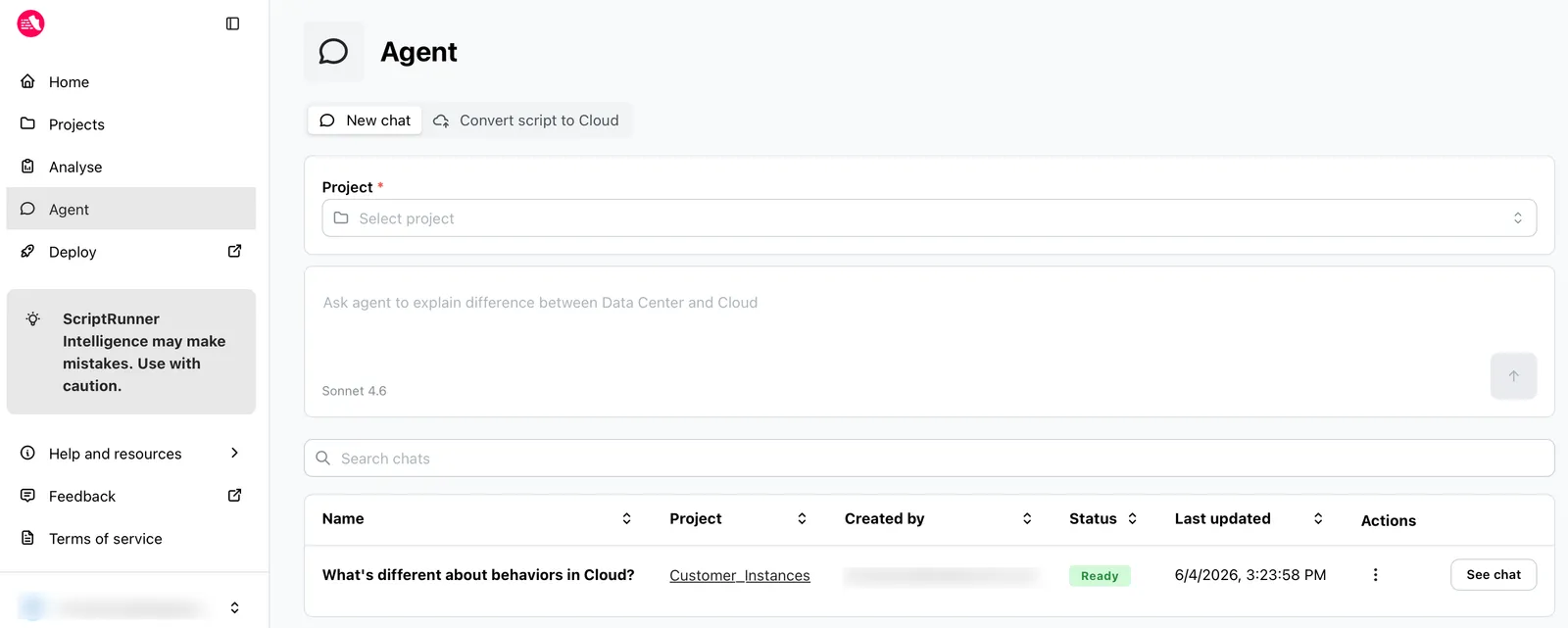
Task: Click the folder icon in the project field
Action: (341, 217)
